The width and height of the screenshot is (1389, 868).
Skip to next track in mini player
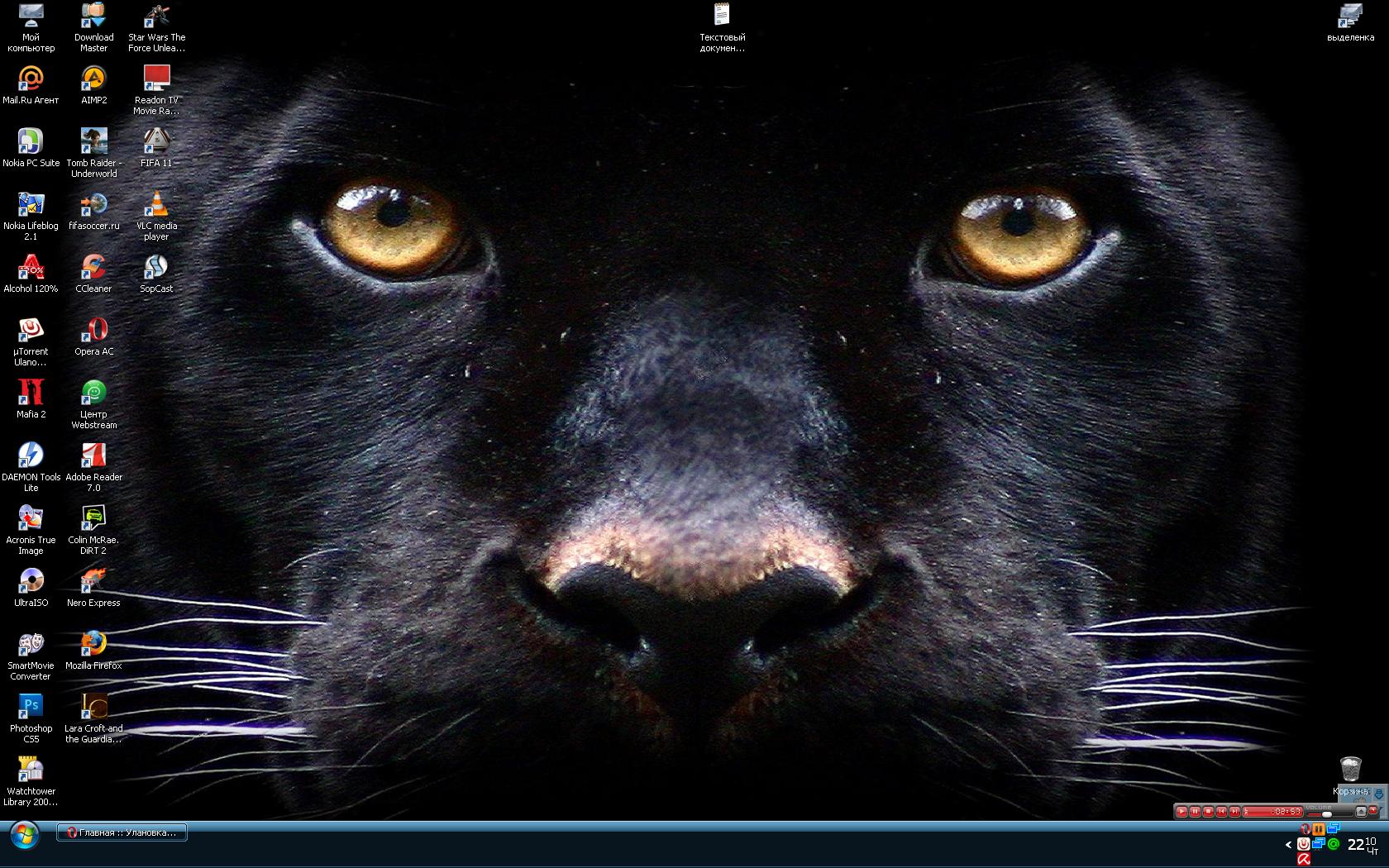click(1234, 812)
